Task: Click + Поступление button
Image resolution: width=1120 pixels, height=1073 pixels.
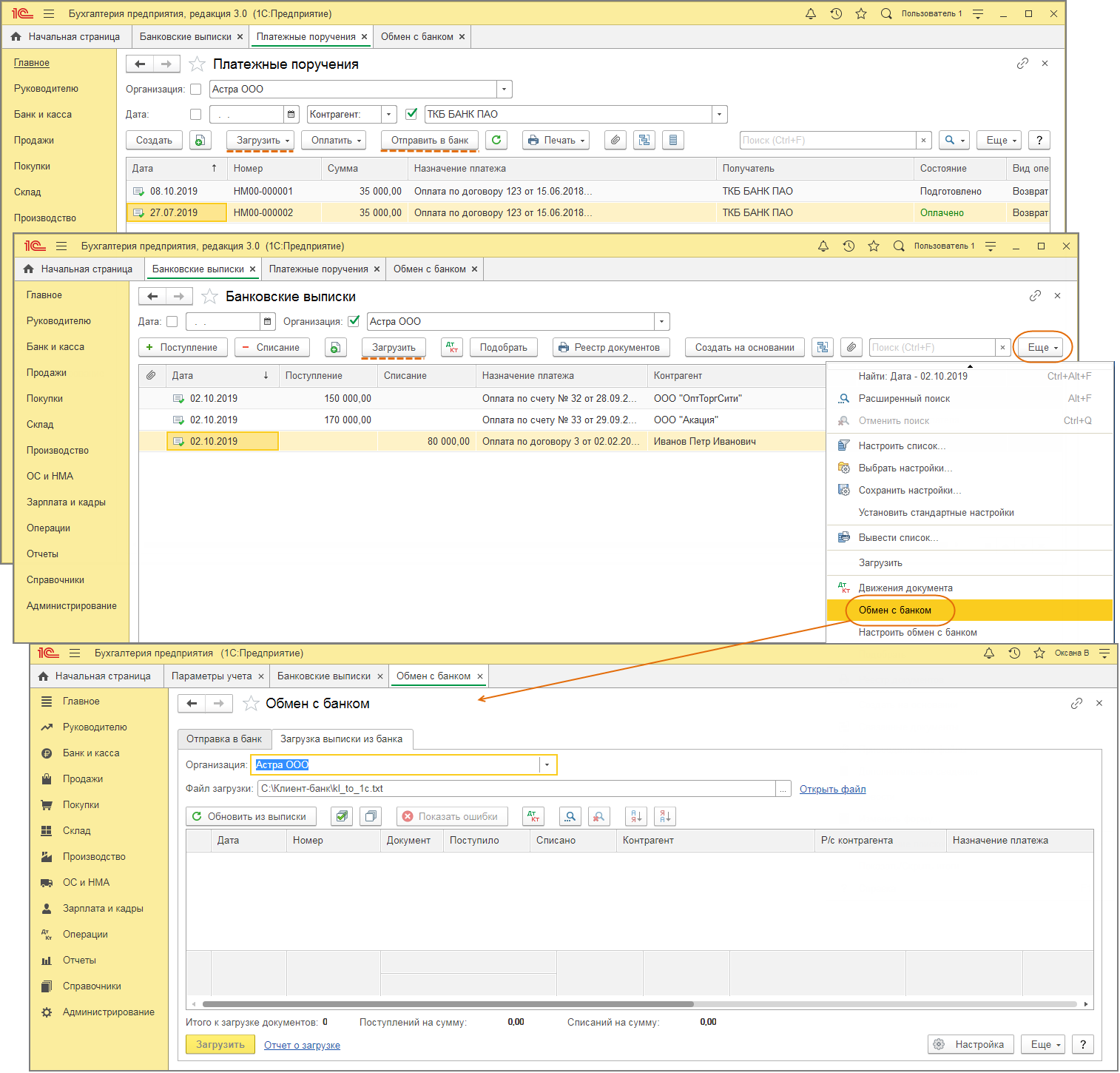Action: 183,347
